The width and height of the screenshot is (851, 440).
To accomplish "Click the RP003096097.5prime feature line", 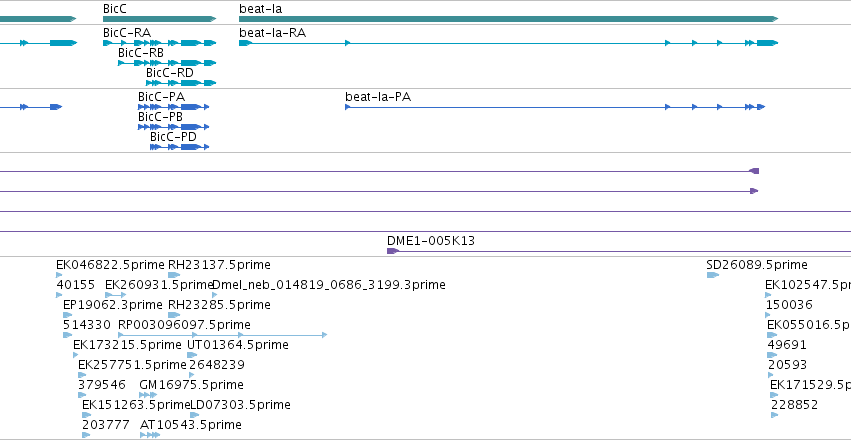I will tap(223, 335).
